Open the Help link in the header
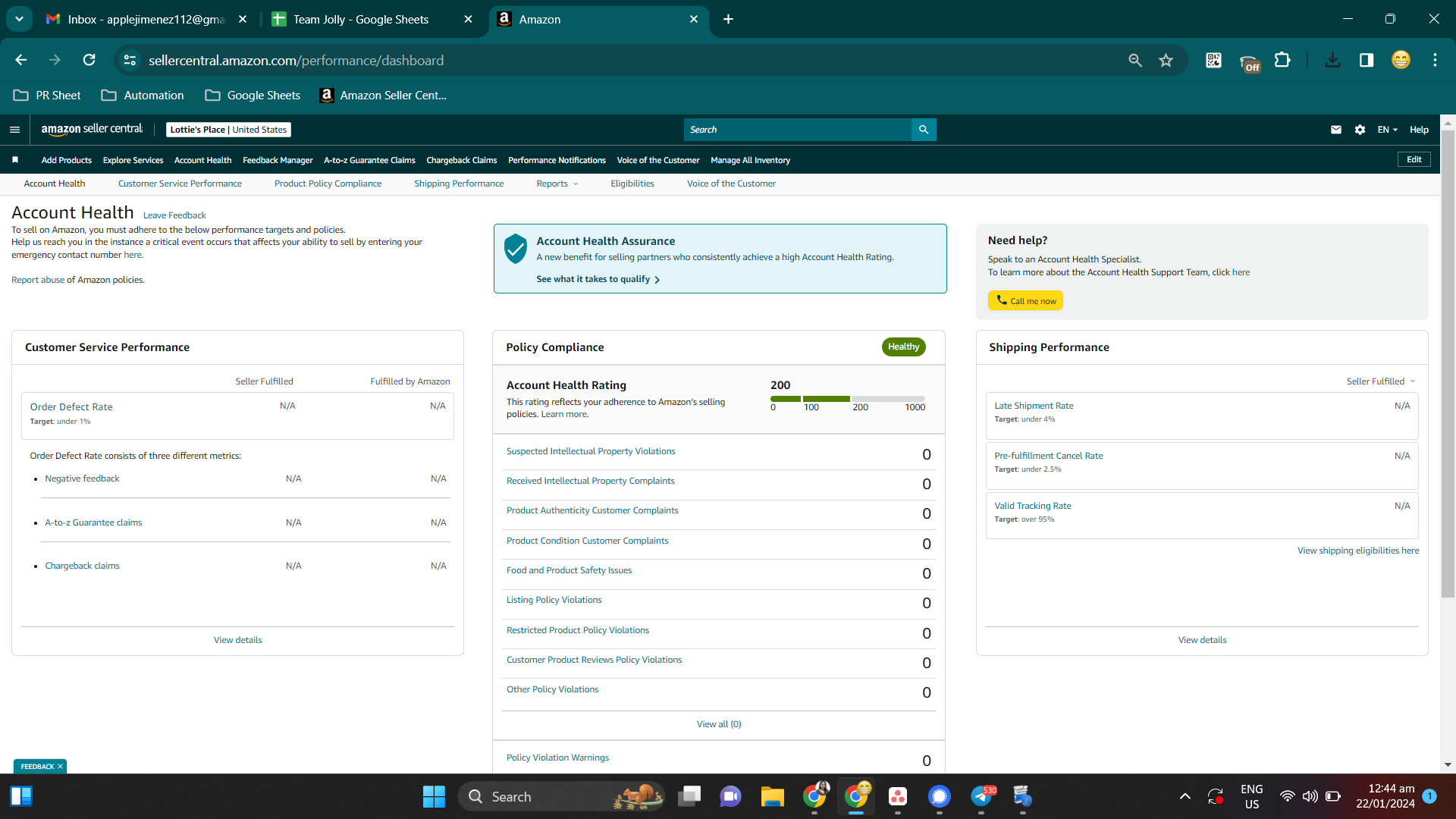The image size is (1456, 819). 1419,130
